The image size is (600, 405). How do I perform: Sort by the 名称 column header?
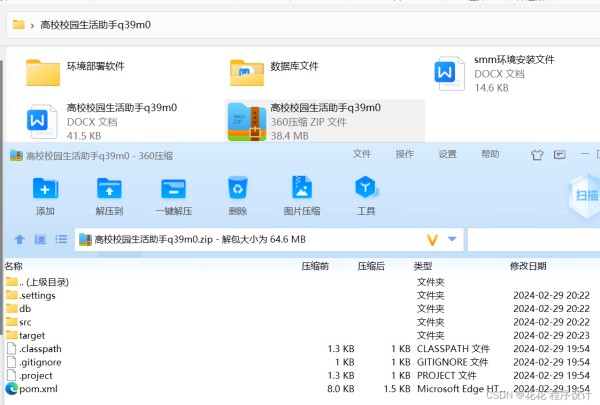(x=14, y=266)
